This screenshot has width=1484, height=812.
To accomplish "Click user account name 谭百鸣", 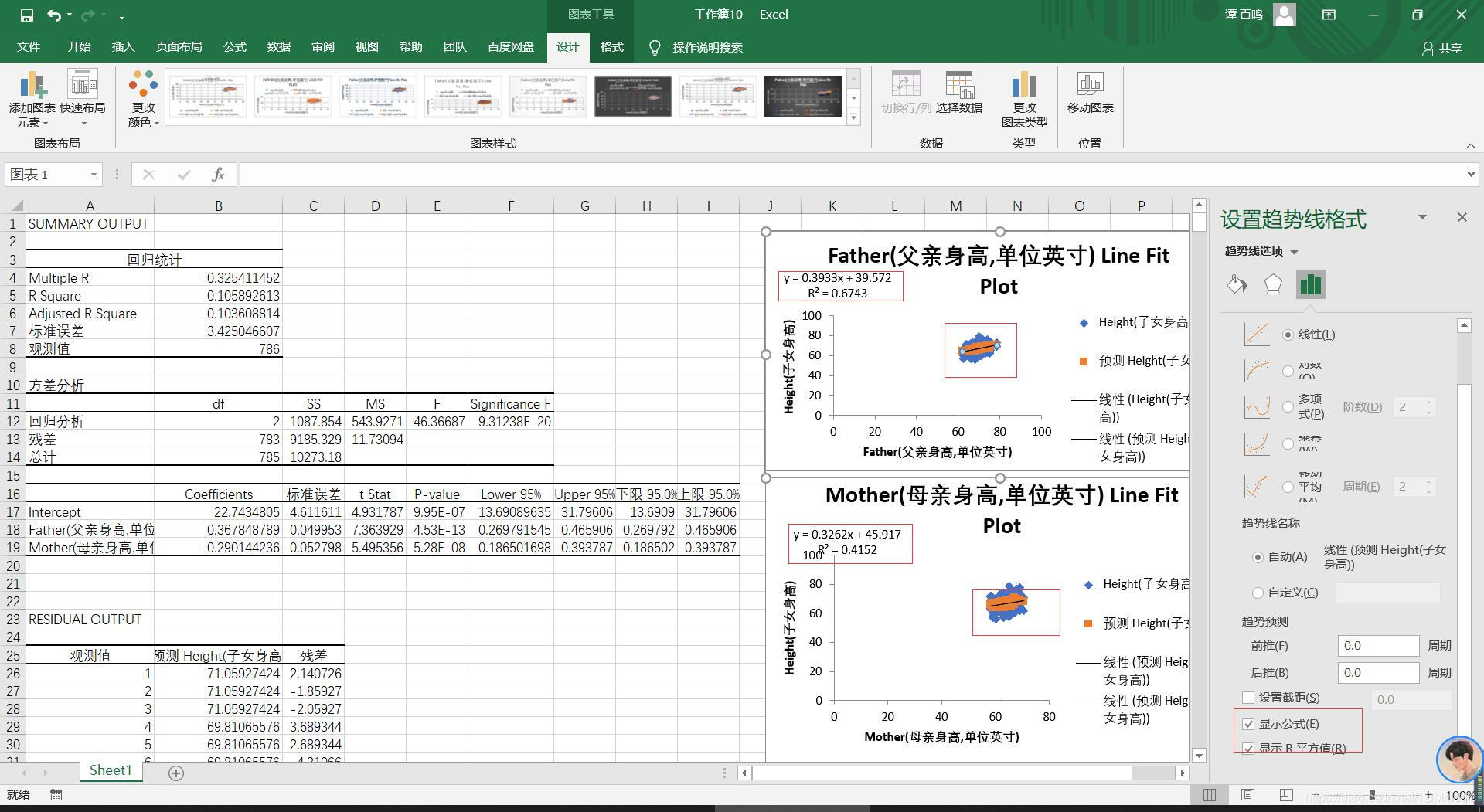I will click(x=1244, y=15).
